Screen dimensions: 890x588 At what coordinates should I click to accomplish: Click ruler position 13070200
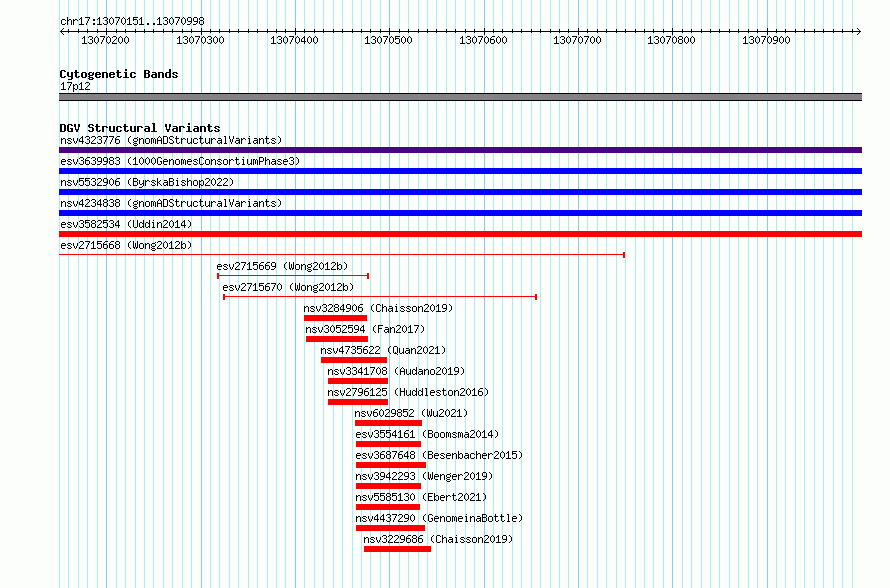click(106, 40)
